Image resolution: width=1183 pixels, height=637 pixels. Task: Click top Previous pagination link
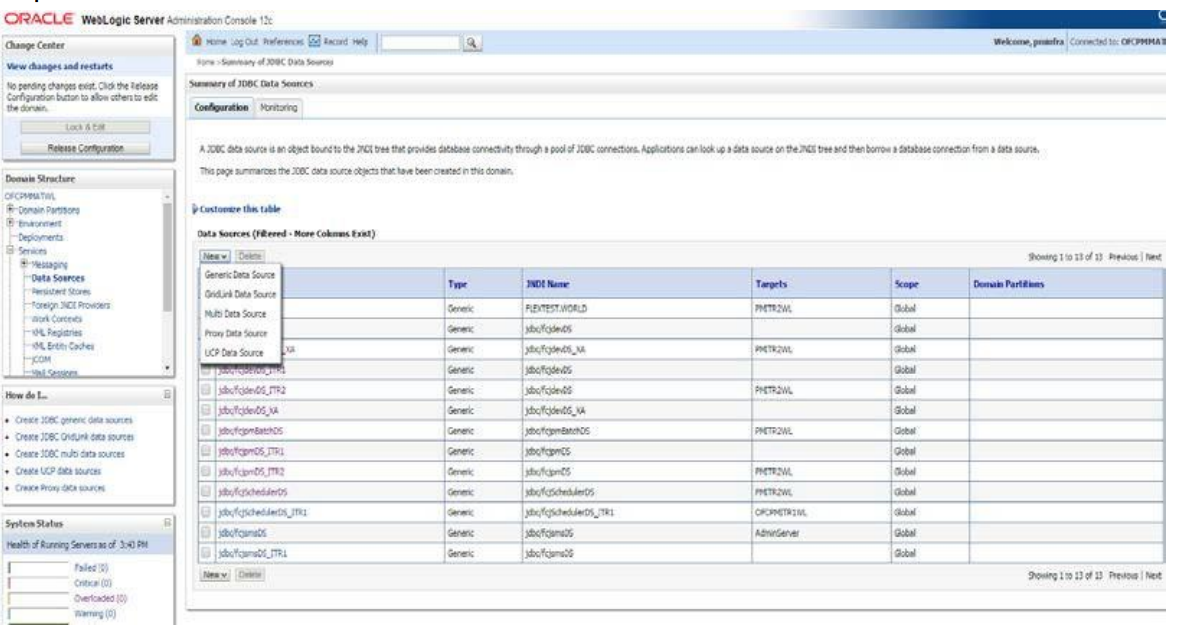(1123, 257)
